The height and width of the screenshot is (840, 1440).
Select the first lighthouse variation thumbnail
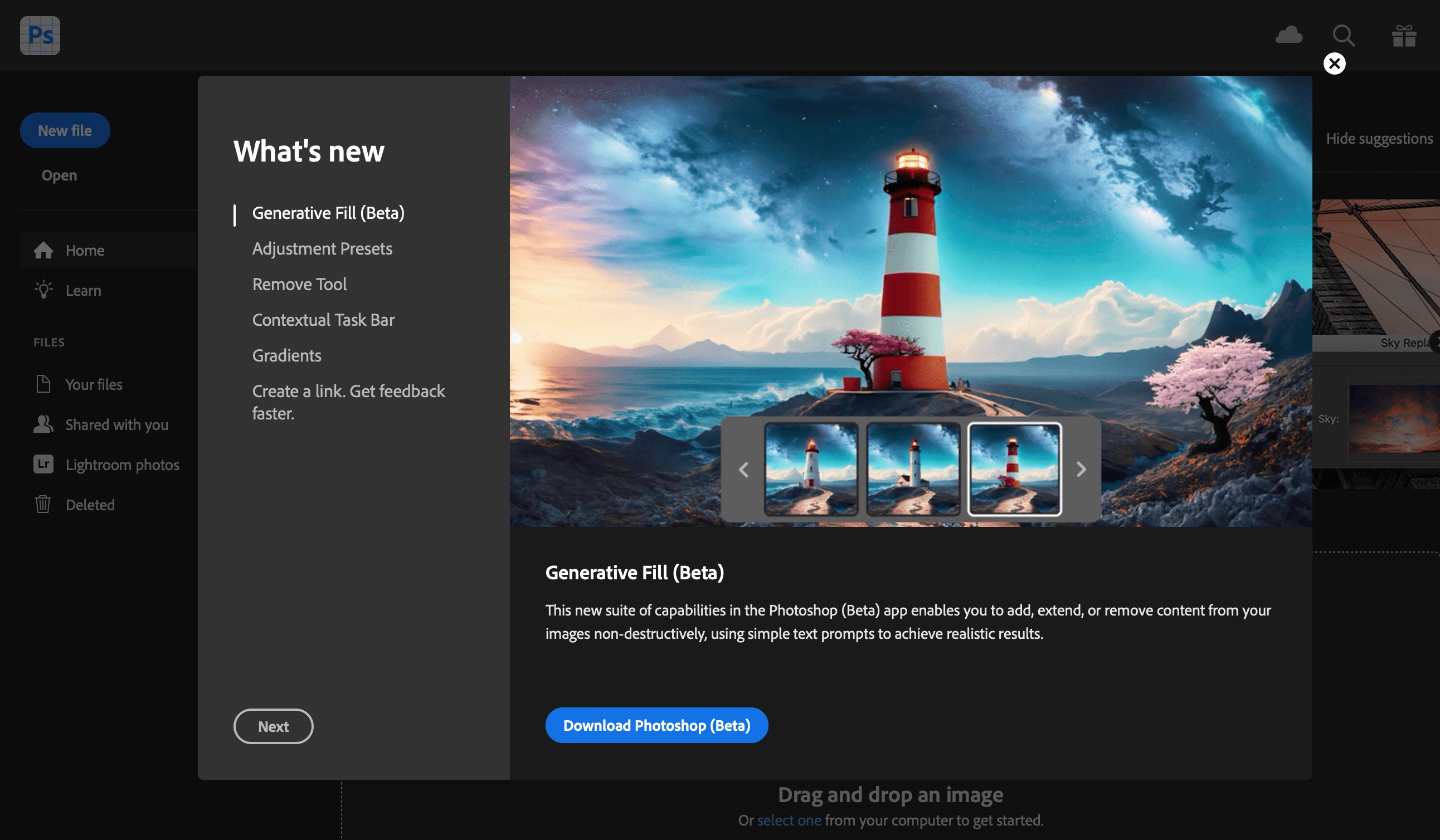click(811, 469)
